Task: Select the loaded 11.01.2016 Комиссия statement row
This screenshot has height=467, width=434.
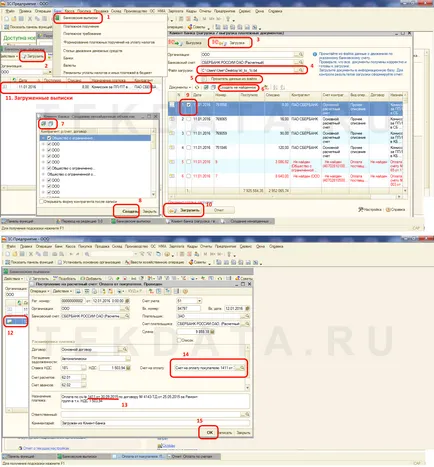Action: pyautogui.click(x=77, y=87)
